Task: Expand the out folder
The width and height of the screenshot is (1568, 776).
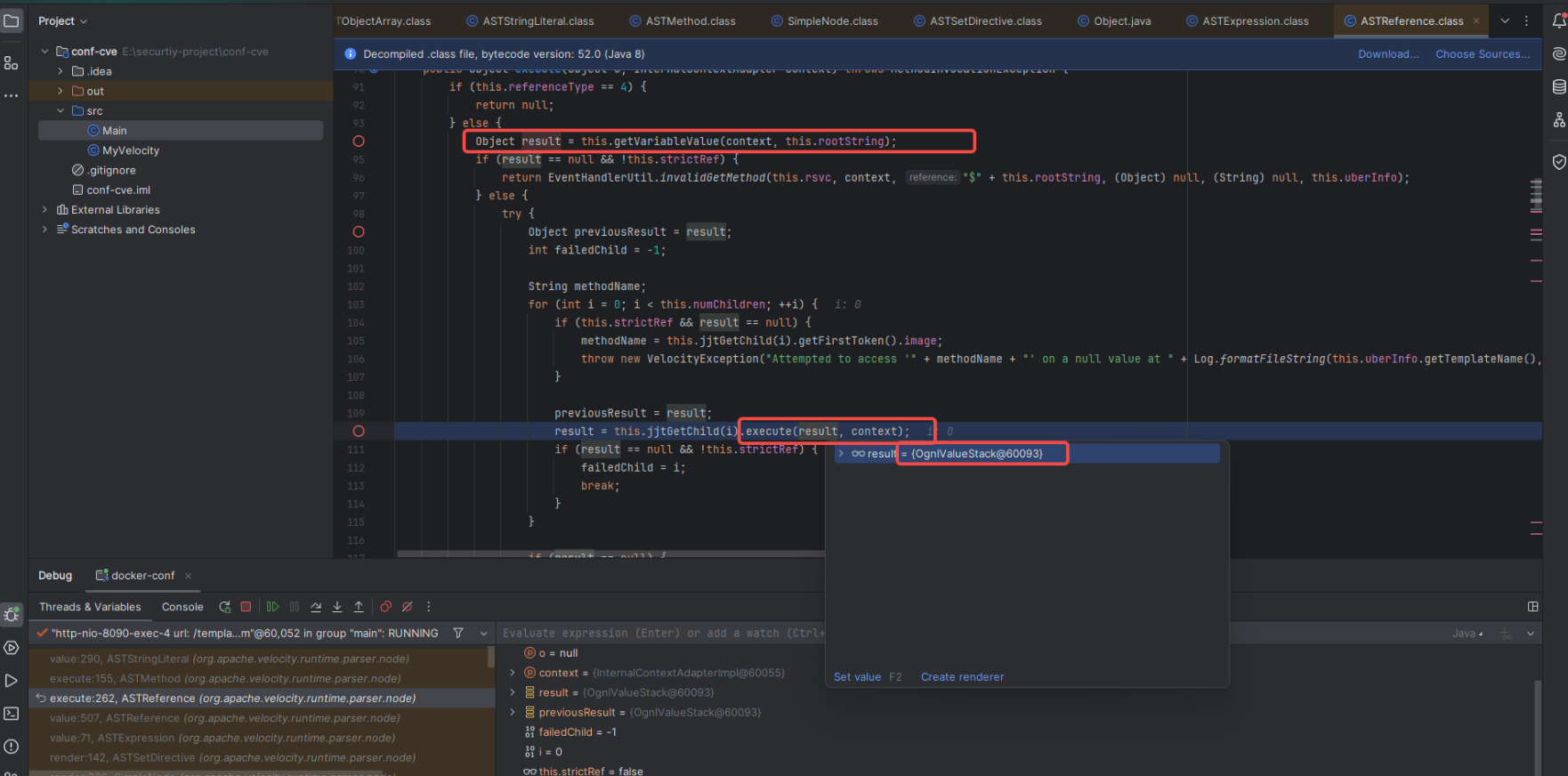Action: (61, 92)
